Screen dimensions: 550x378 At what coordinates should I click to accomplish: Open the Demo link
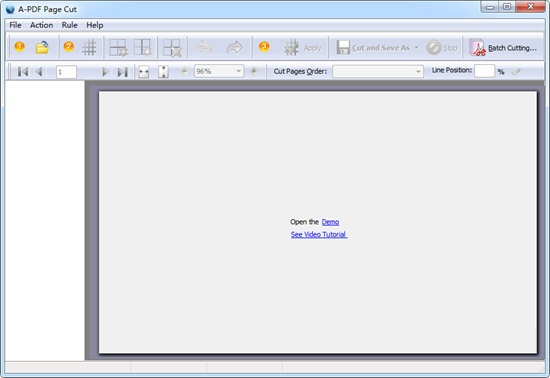(x=330, y=222)
